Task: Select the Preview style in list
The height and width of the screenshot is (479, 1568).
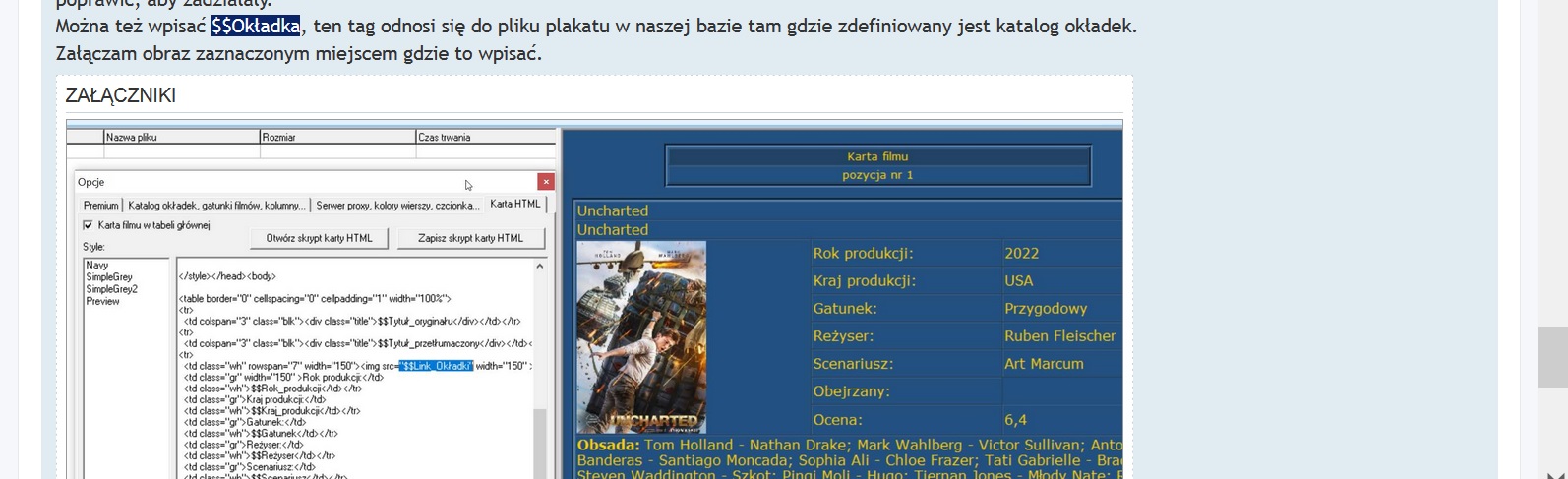Action: [102, 301]
